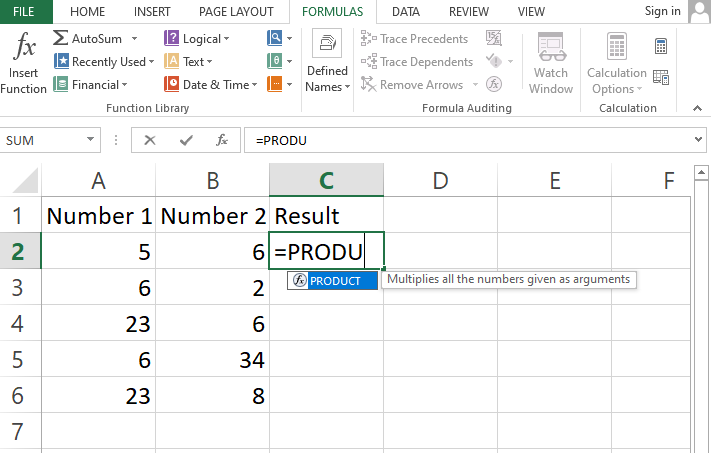The image size is (711, 453).
Task: Open the Text functions menu
Action: pyautogui.click(x=190, y=61)
